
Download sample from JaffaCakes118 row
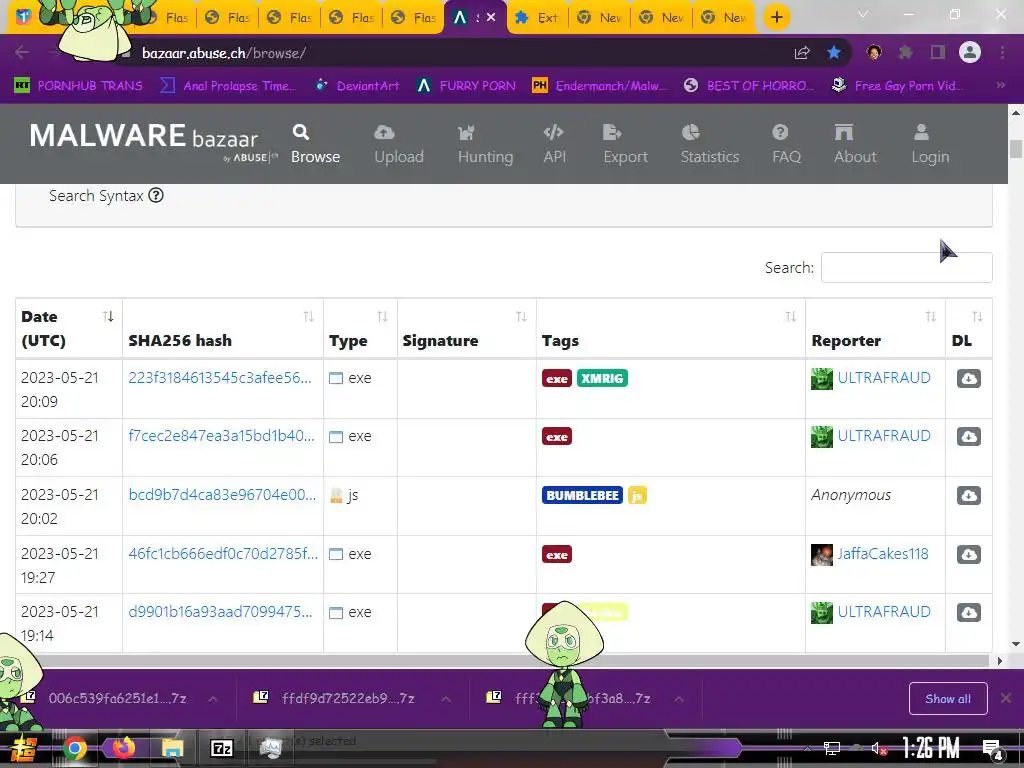(968, 554)
